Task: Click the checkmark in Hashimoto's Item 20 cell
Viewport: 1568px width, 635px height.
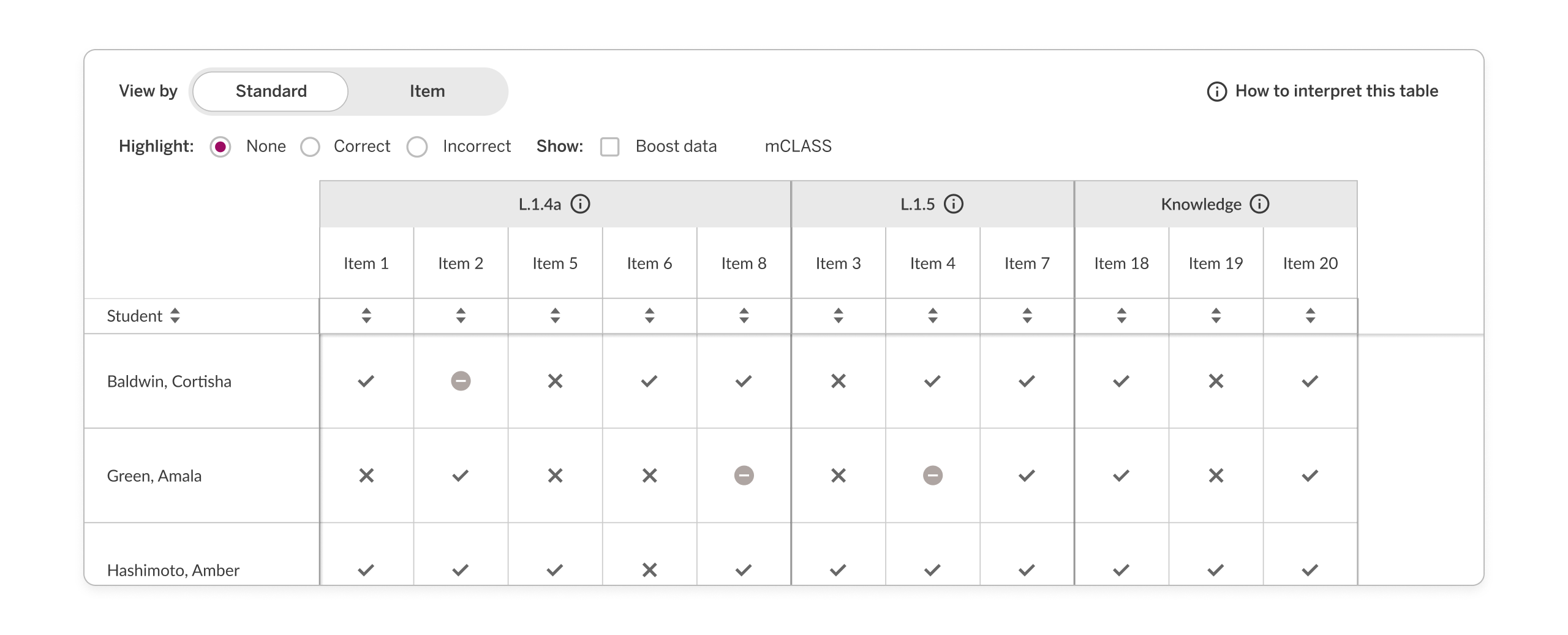Action: (x=1310, y=569)
